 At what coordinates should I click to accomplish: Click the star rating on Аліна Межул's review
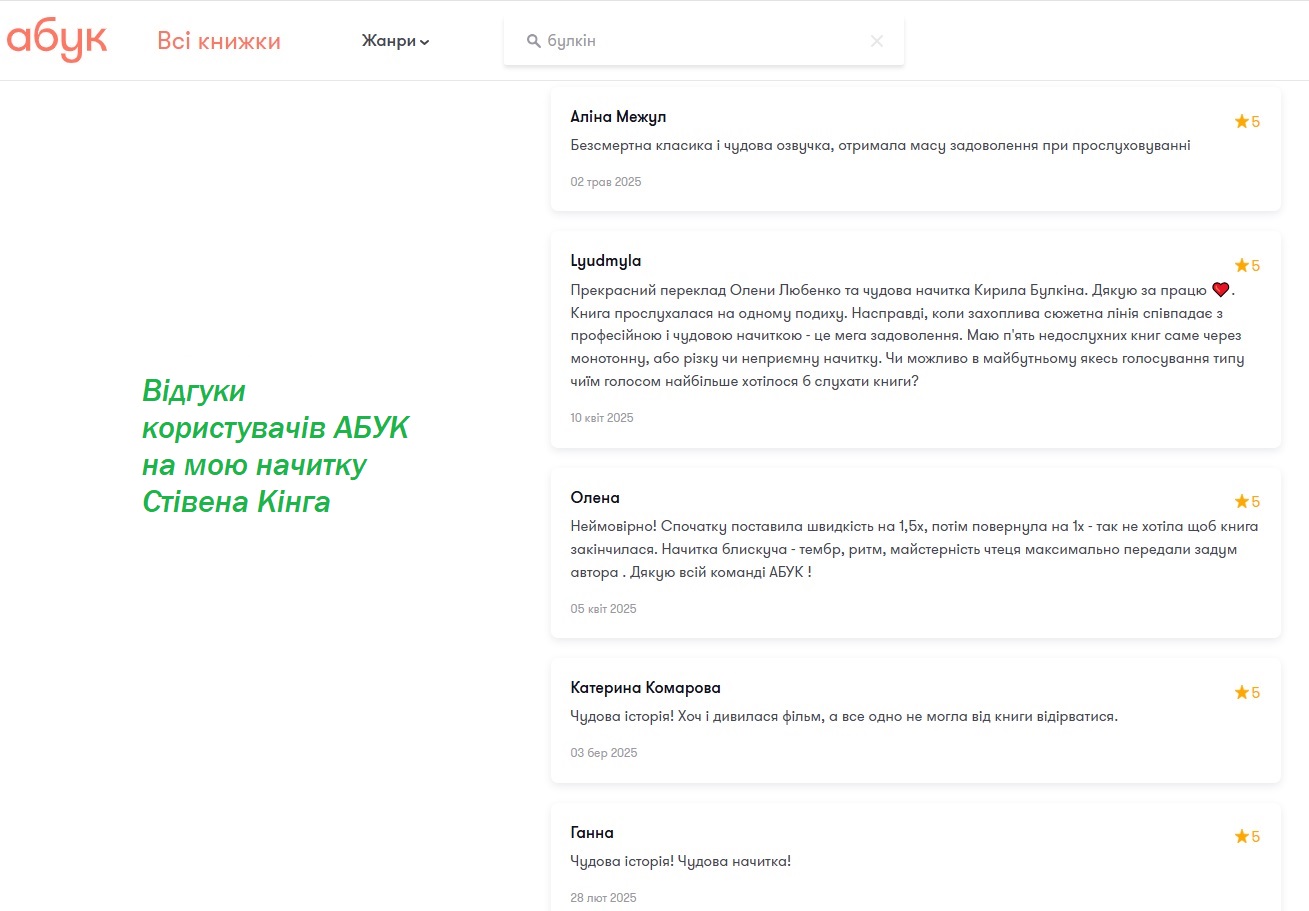[1247, 121]
